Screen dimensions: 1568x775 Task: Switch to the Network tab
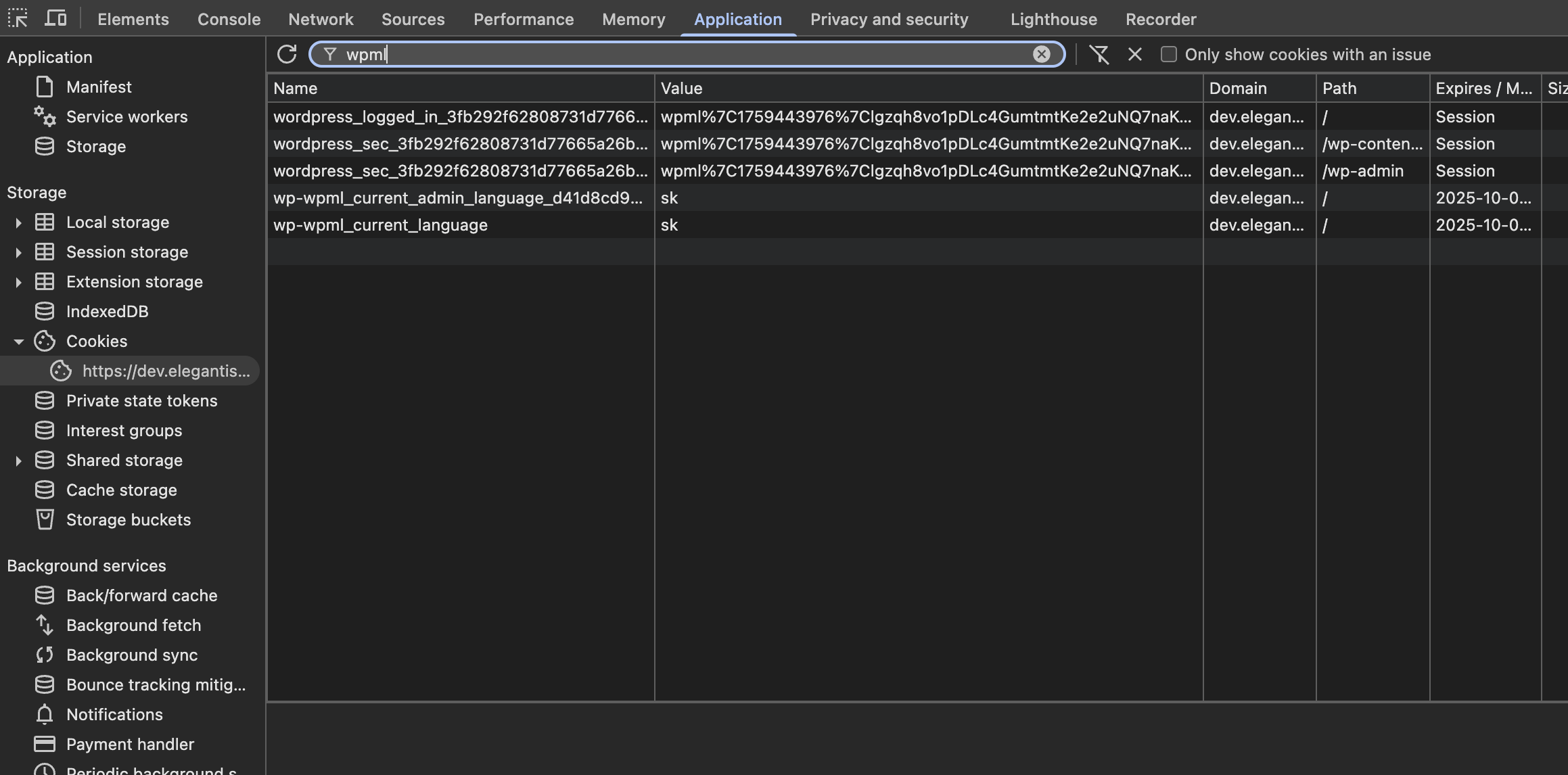point(321,19)
